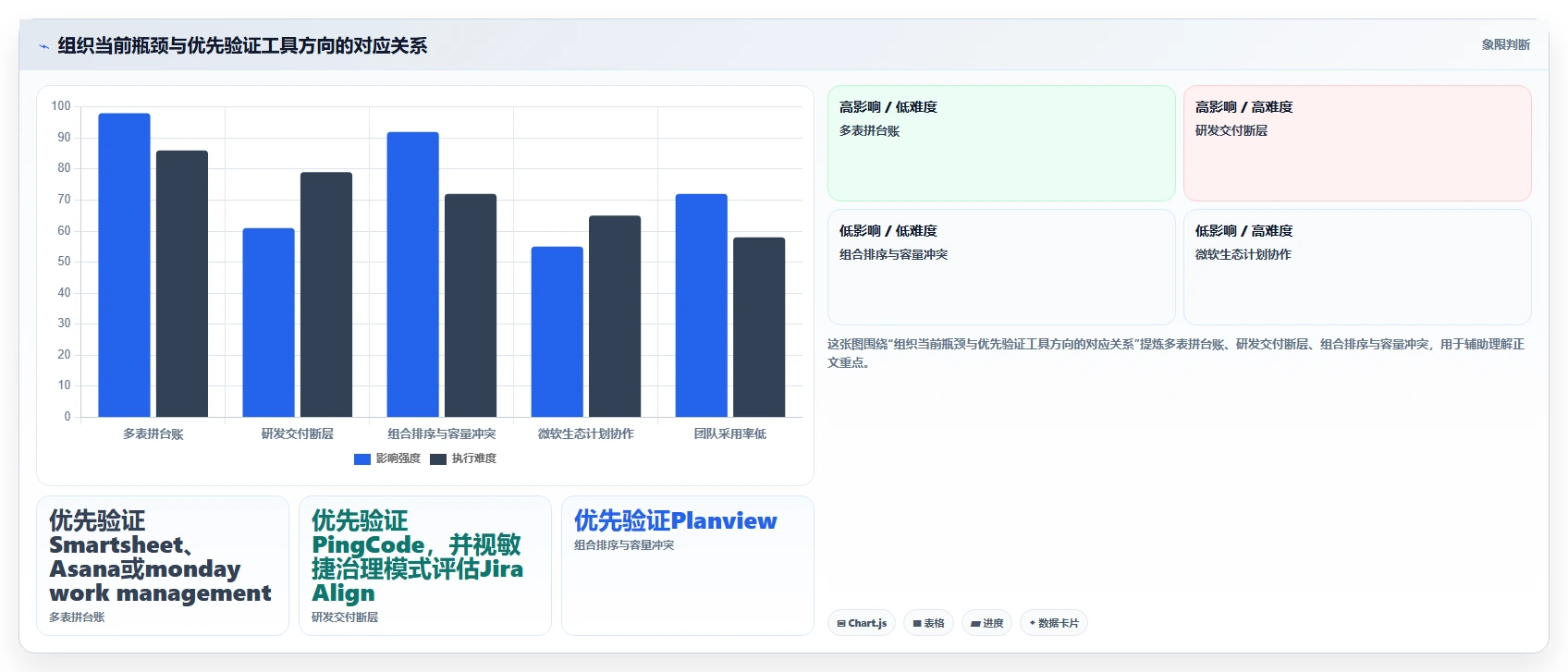Click the 50 y-axis value
The width and height of the screenshot is (1568, 672).
click(64, 262)
